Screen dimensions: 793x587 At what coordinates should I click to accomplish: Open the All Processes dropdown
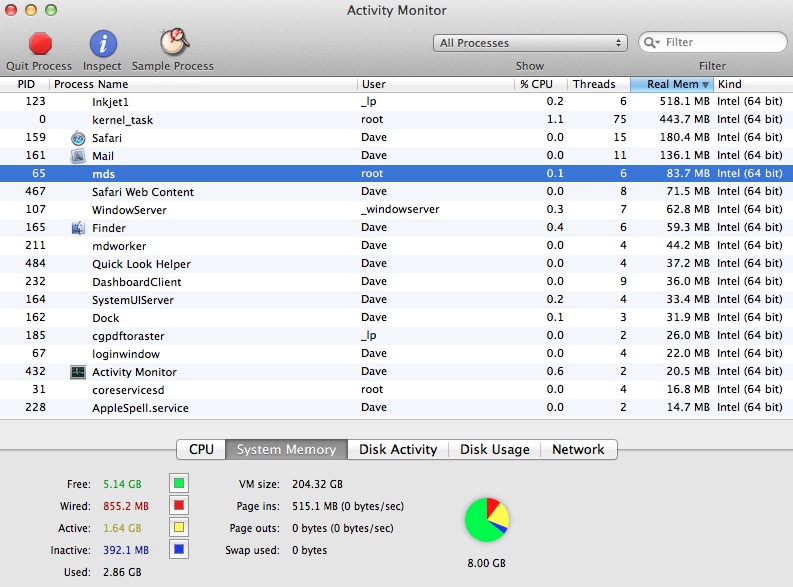pos(530,43)
